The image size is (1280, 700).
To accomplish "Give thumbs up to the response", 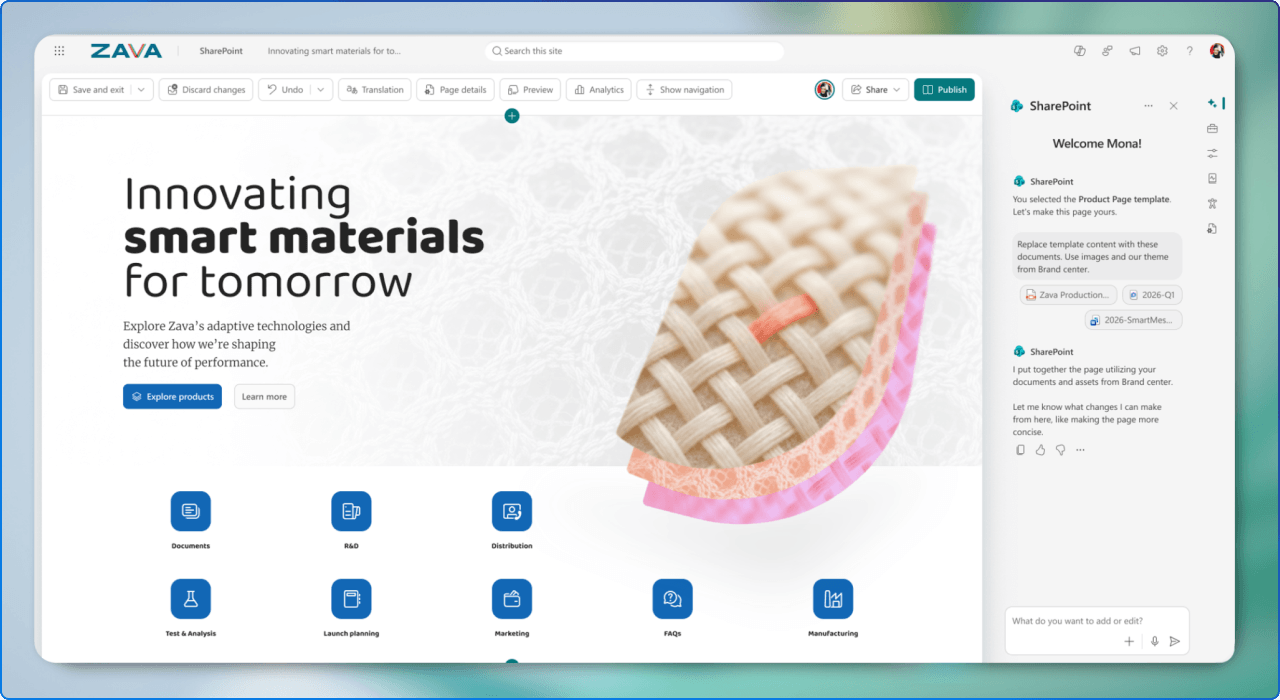I will coord(1040,450).
